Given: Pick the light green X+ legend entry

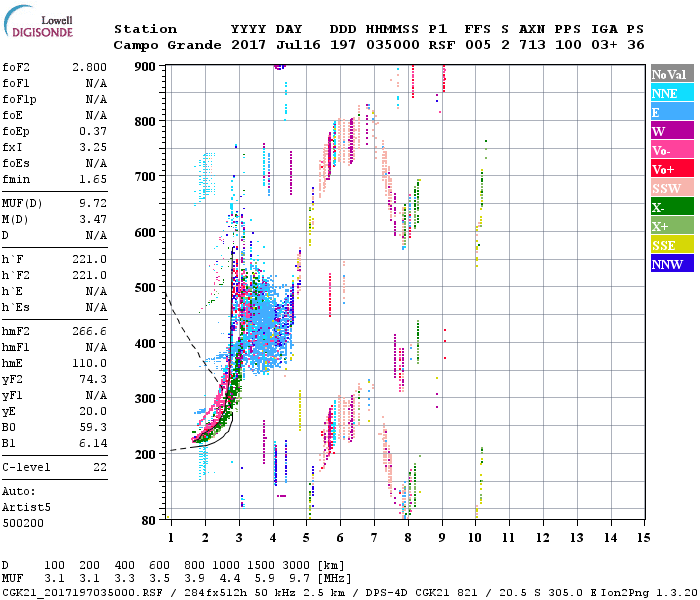Looking at the screenshot, I should 671,226.
